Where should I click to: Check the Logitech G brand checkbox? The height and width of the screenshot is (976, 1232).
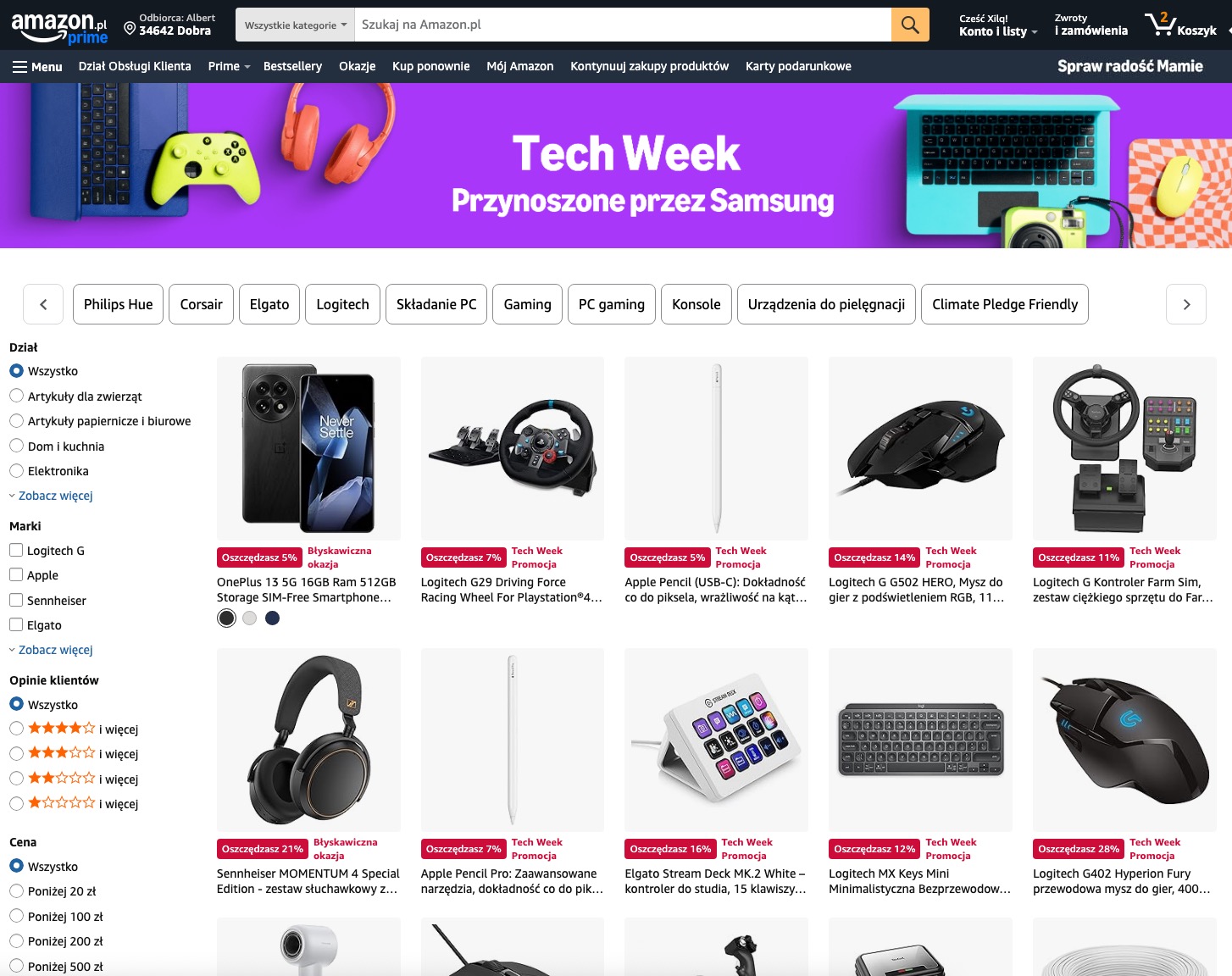pos(16,551)
